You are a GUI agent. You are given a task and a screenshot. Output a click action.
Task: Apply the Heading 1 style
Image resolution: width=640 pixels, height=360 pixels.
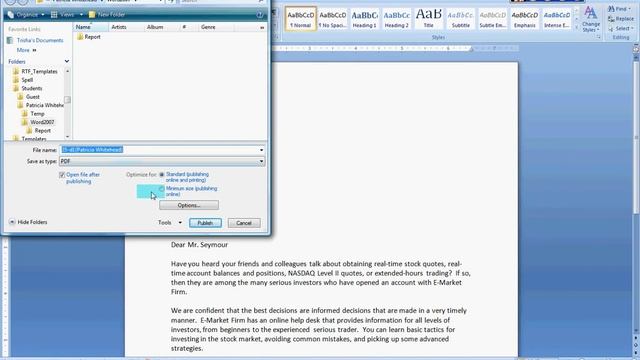(x=364, y=19)
